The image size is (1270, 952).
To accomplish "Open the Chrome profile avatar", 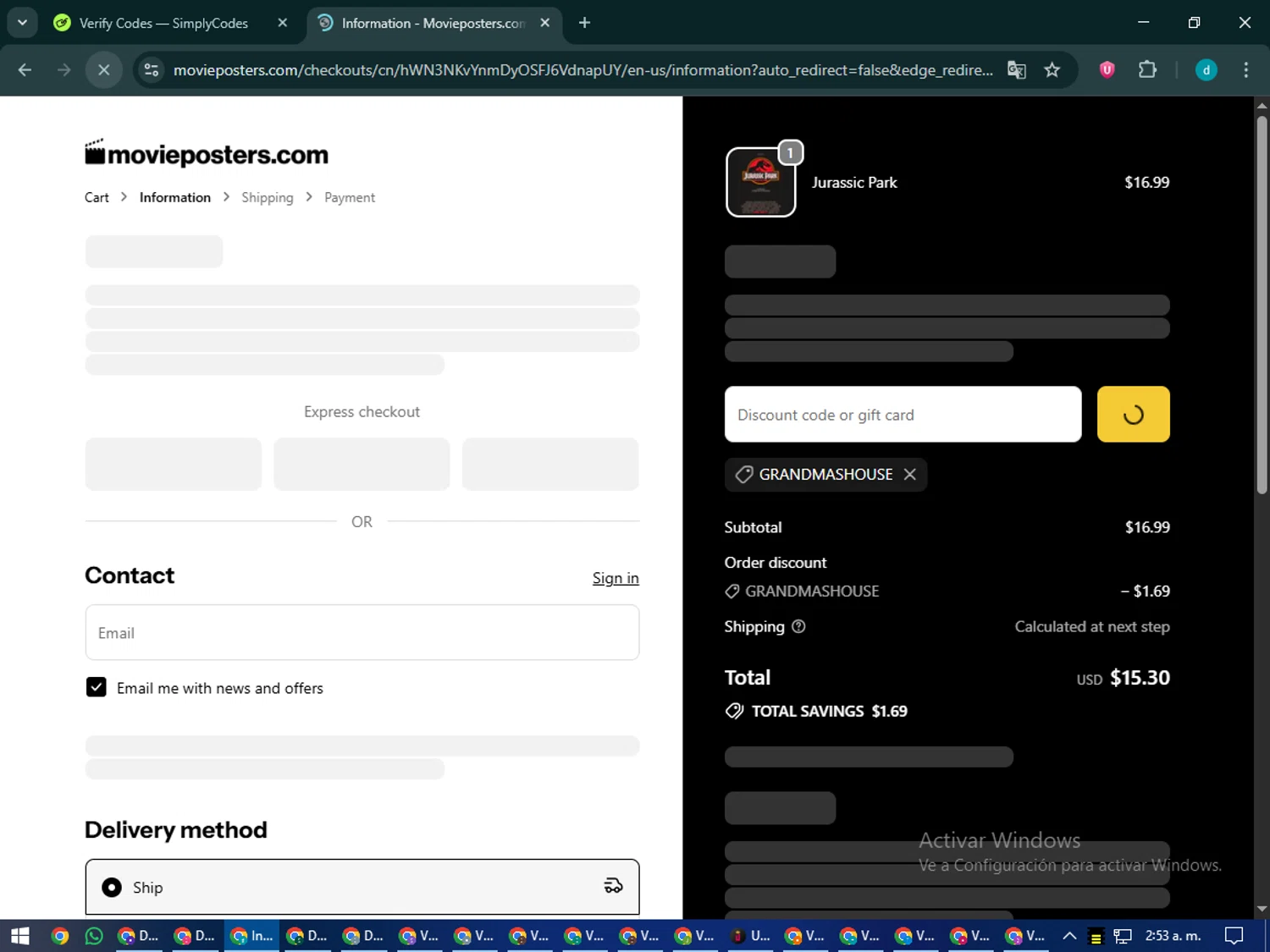I will click(1206, 70).
